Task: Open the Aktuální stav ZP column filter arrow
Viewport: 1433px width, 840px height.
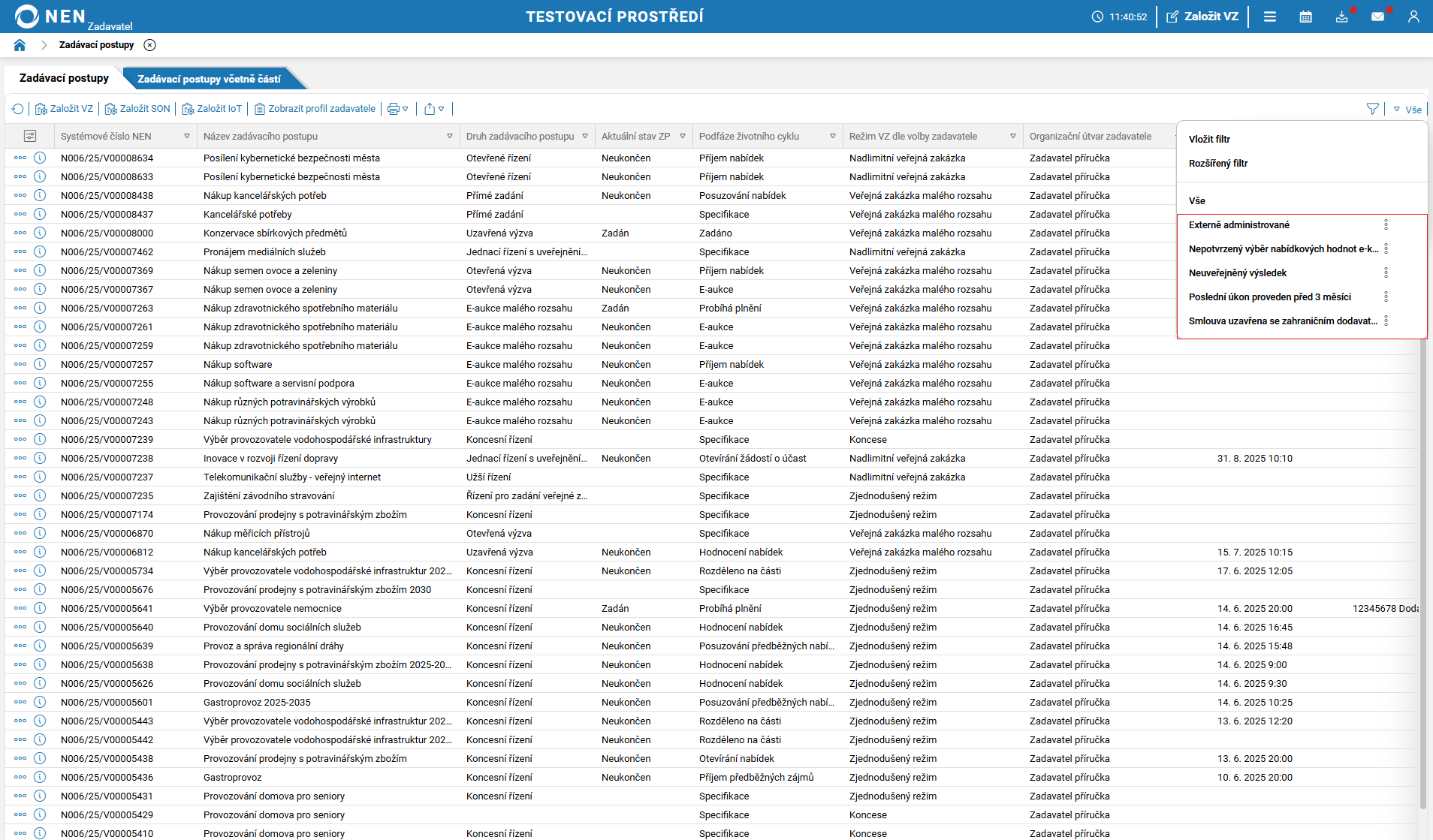Action: click(683, 136)
